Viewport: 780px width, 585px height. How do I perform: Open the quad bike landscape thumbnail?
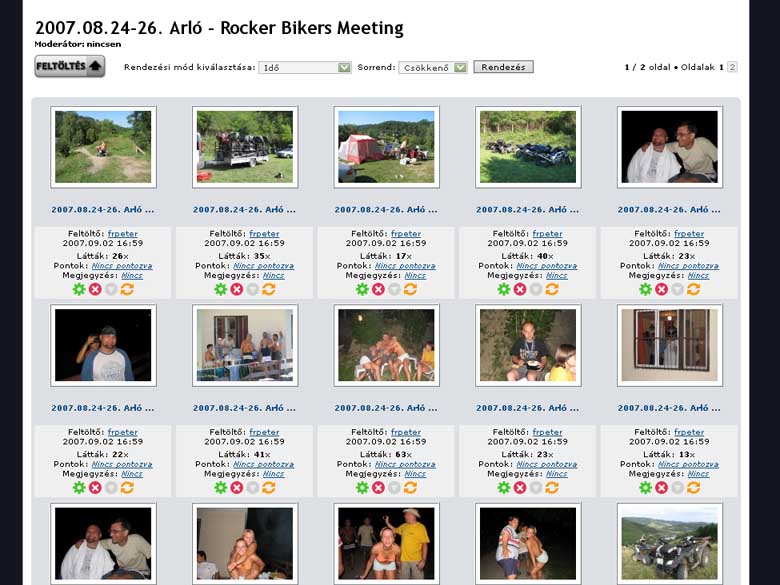click(669, 542)
